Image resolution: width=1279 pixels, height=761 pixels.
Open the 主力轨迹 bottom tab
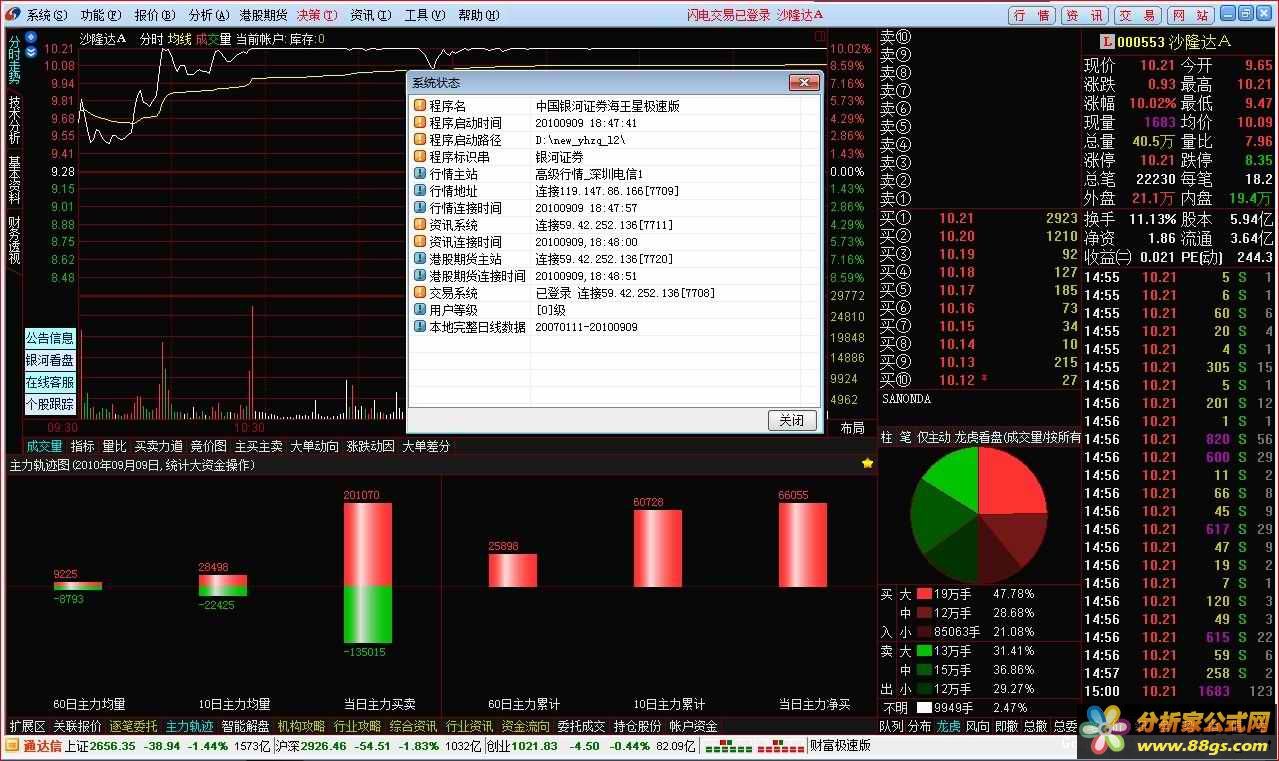point(190,726)
